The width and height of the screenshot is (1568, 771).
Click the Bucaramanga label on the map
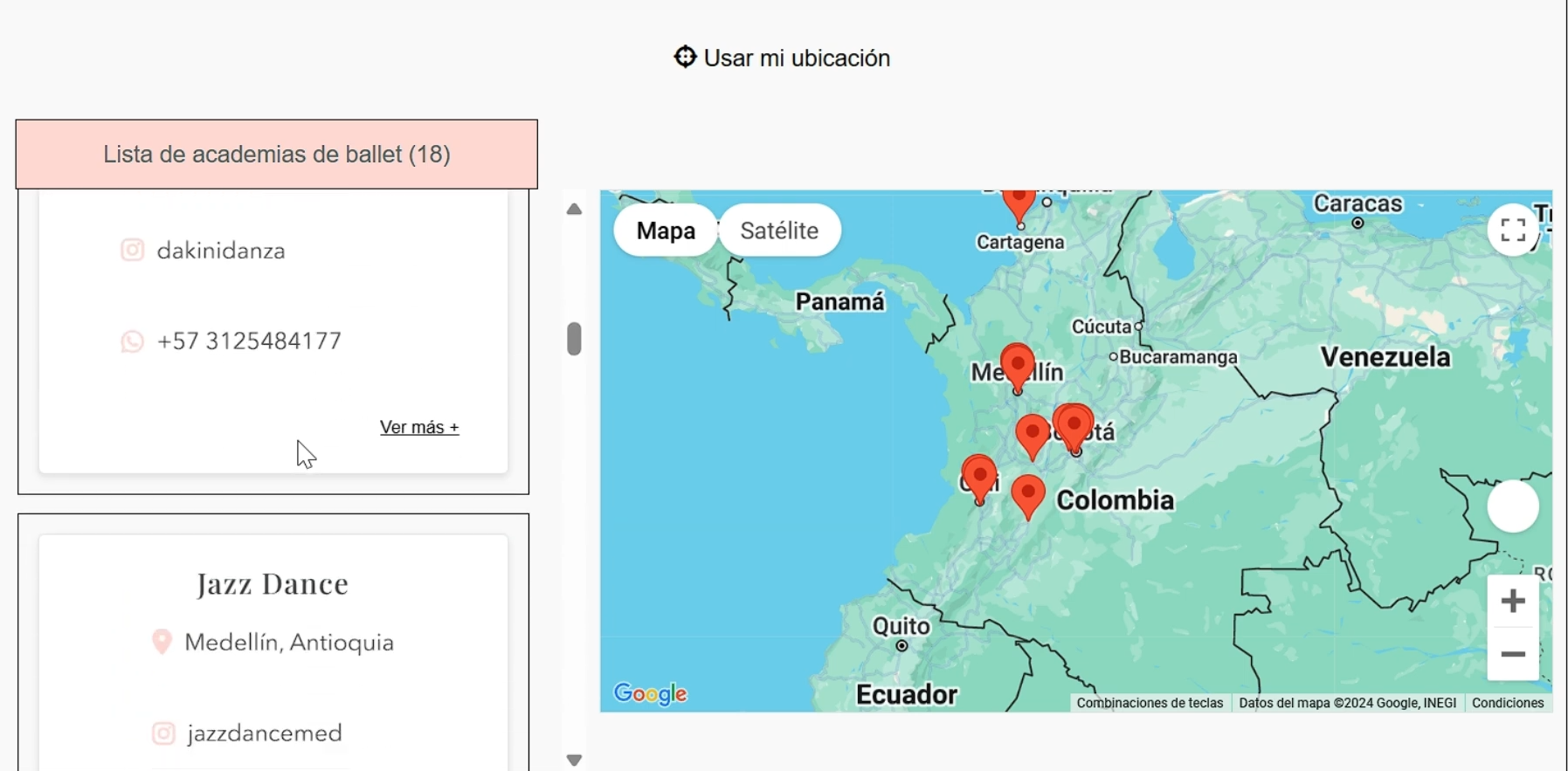[x=1178, y=357]
